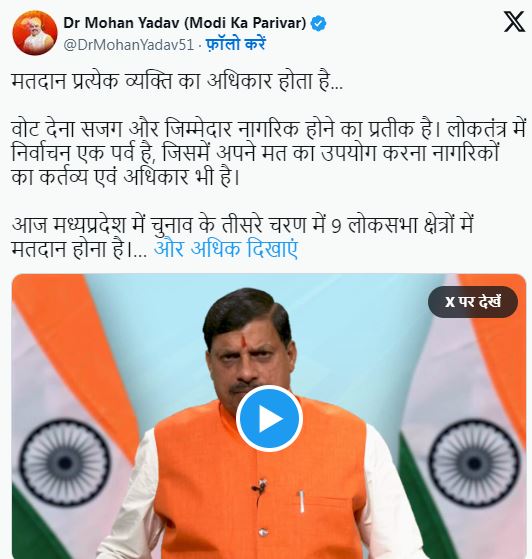Click the speaker's face in video thumbnail
This screenshot has width=532, height=559.
point(252,357)
